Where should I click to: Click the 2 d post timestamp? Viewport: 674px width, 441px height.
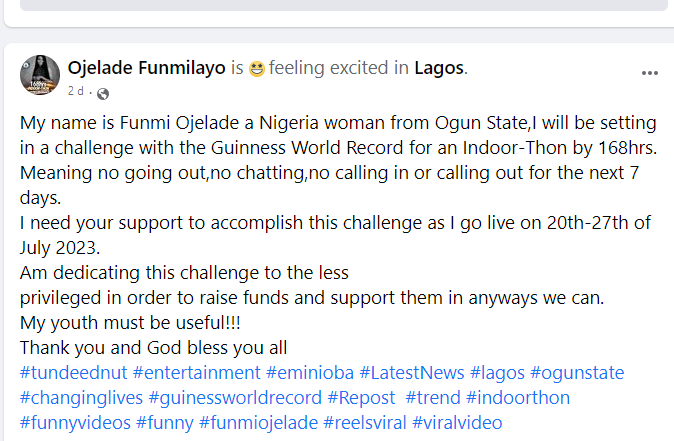click(x=76, y=92)
